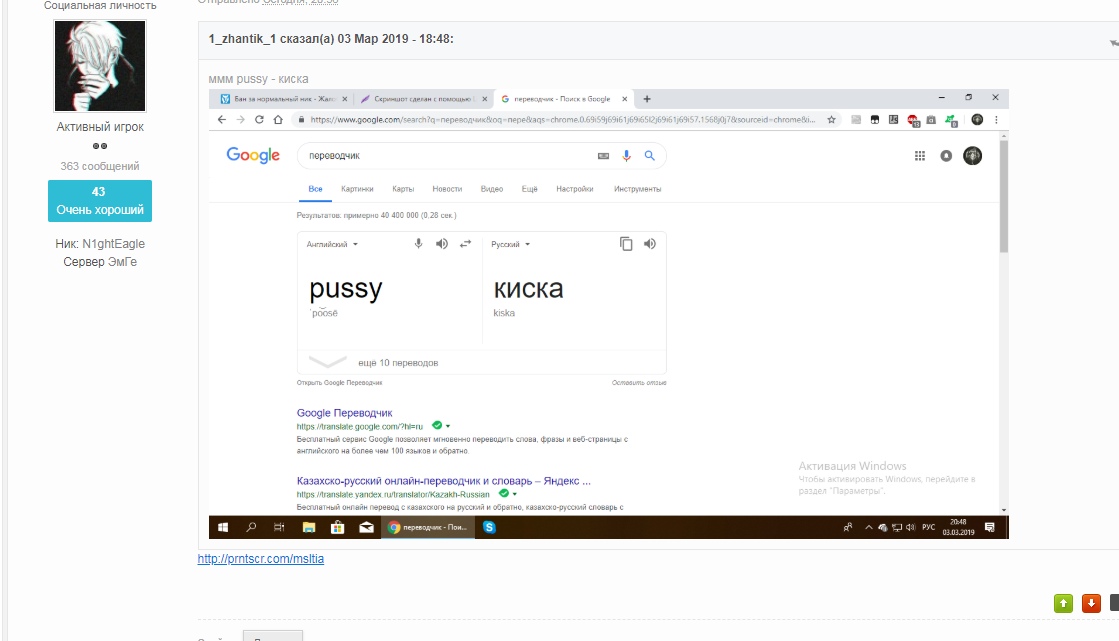Screen dimensions: 1119x641
Task: Open the 'Русский' target language dropdown
Action: [x=511, y=244]
